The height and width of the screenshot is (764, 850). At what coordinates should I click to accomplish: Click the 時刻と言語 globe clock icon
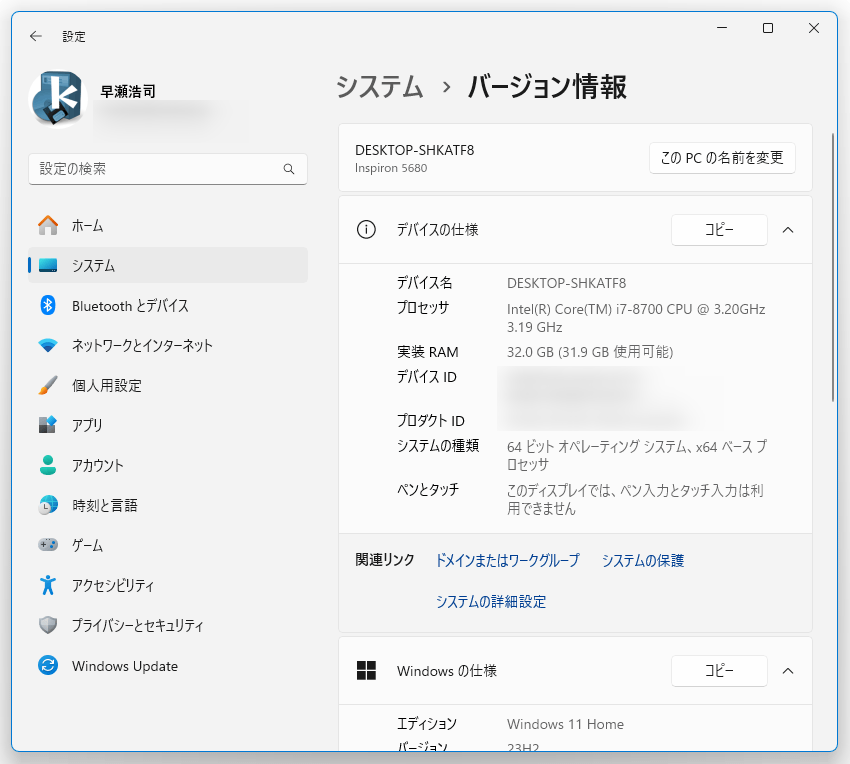pos(48,505)
